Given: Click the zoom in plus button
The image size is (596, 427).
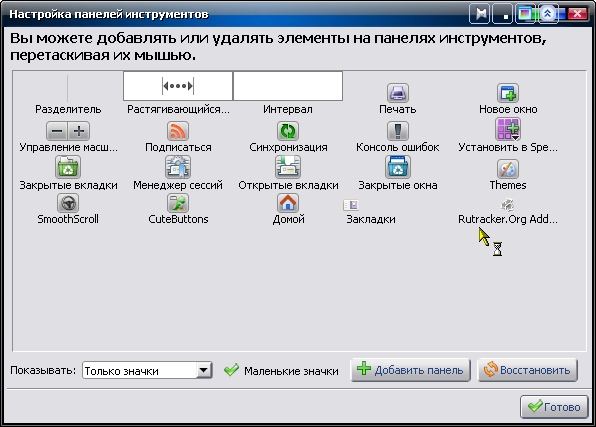Looking at the screenshot, I should [x=79, y=131].
